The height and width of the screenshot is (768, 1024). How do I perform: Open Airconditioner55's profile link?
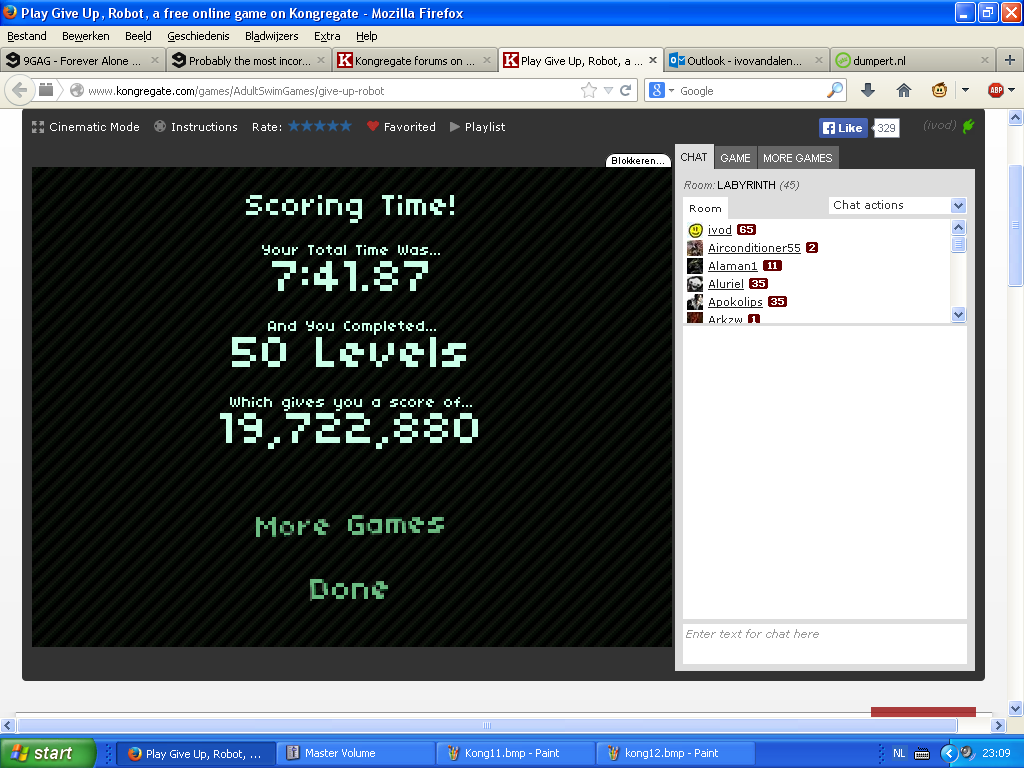(x=754, y=248)
